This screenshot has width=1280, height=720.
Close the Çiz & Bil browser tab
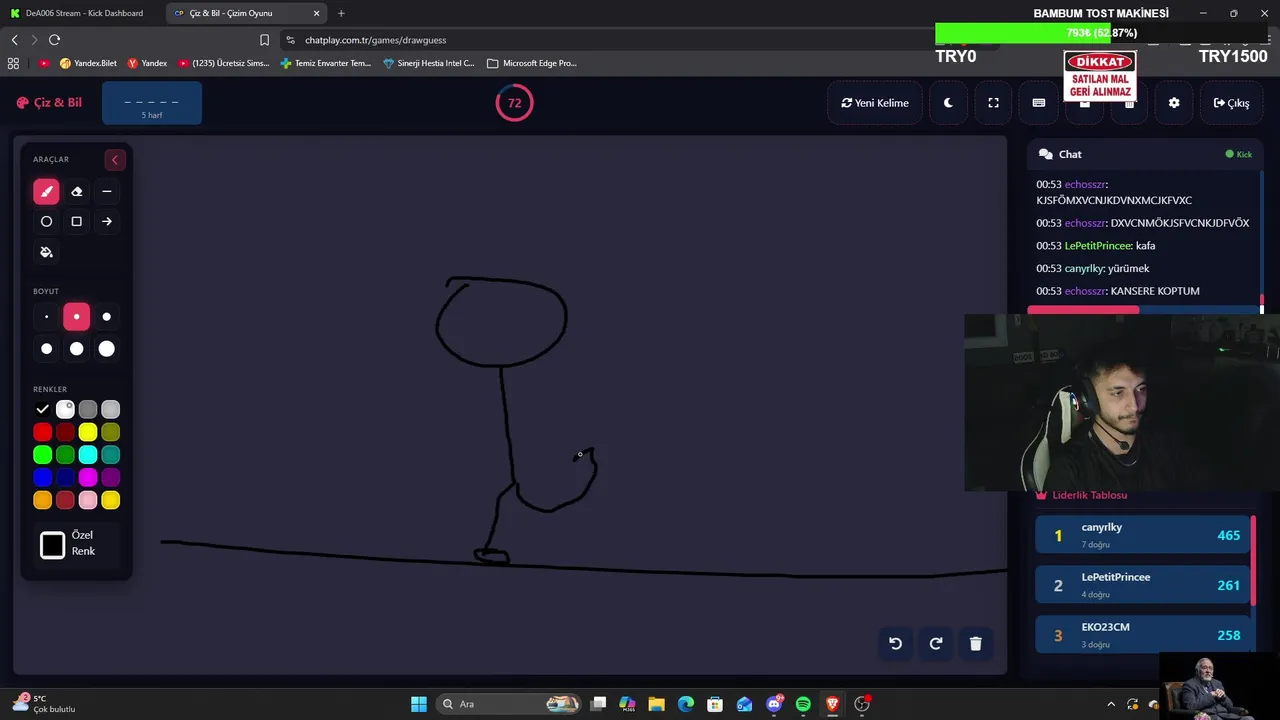[317, 13]
